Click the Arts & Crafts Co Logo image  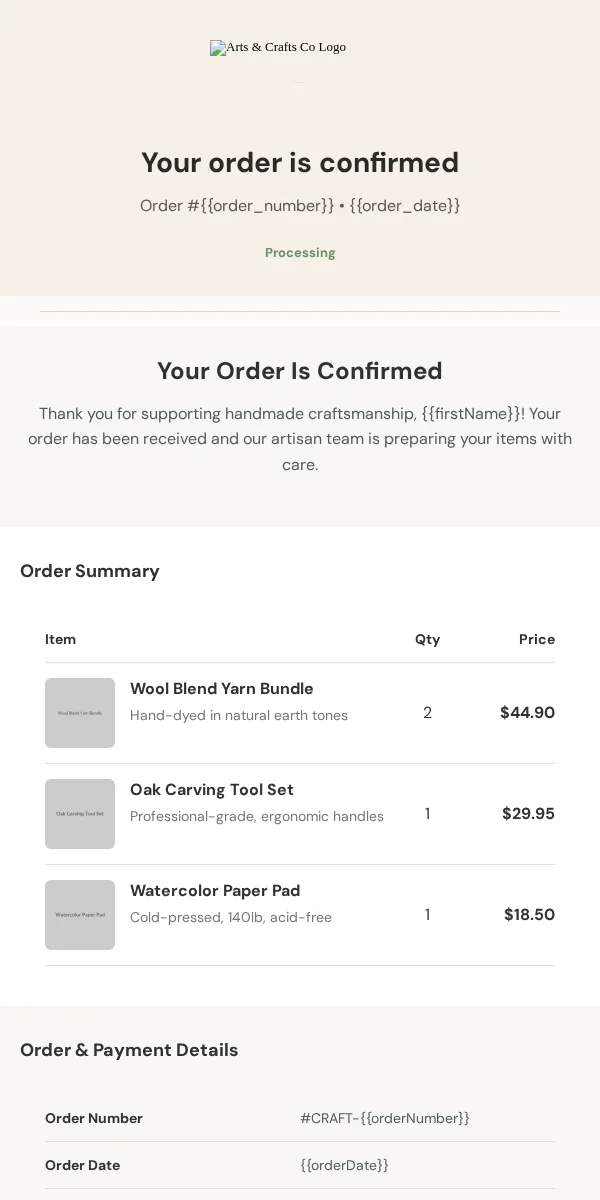278,47
